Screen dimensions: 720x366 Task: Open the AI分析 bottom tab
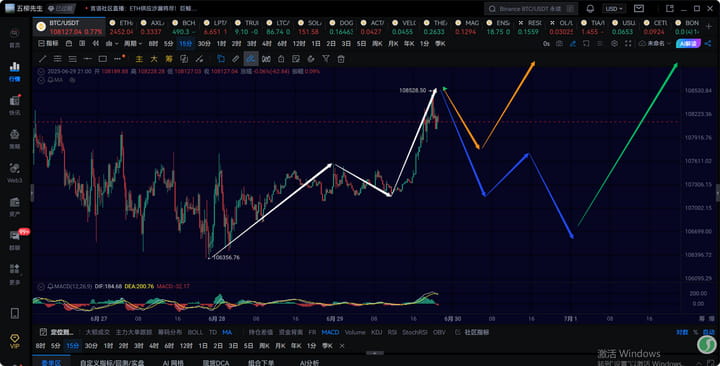[309, 362]
